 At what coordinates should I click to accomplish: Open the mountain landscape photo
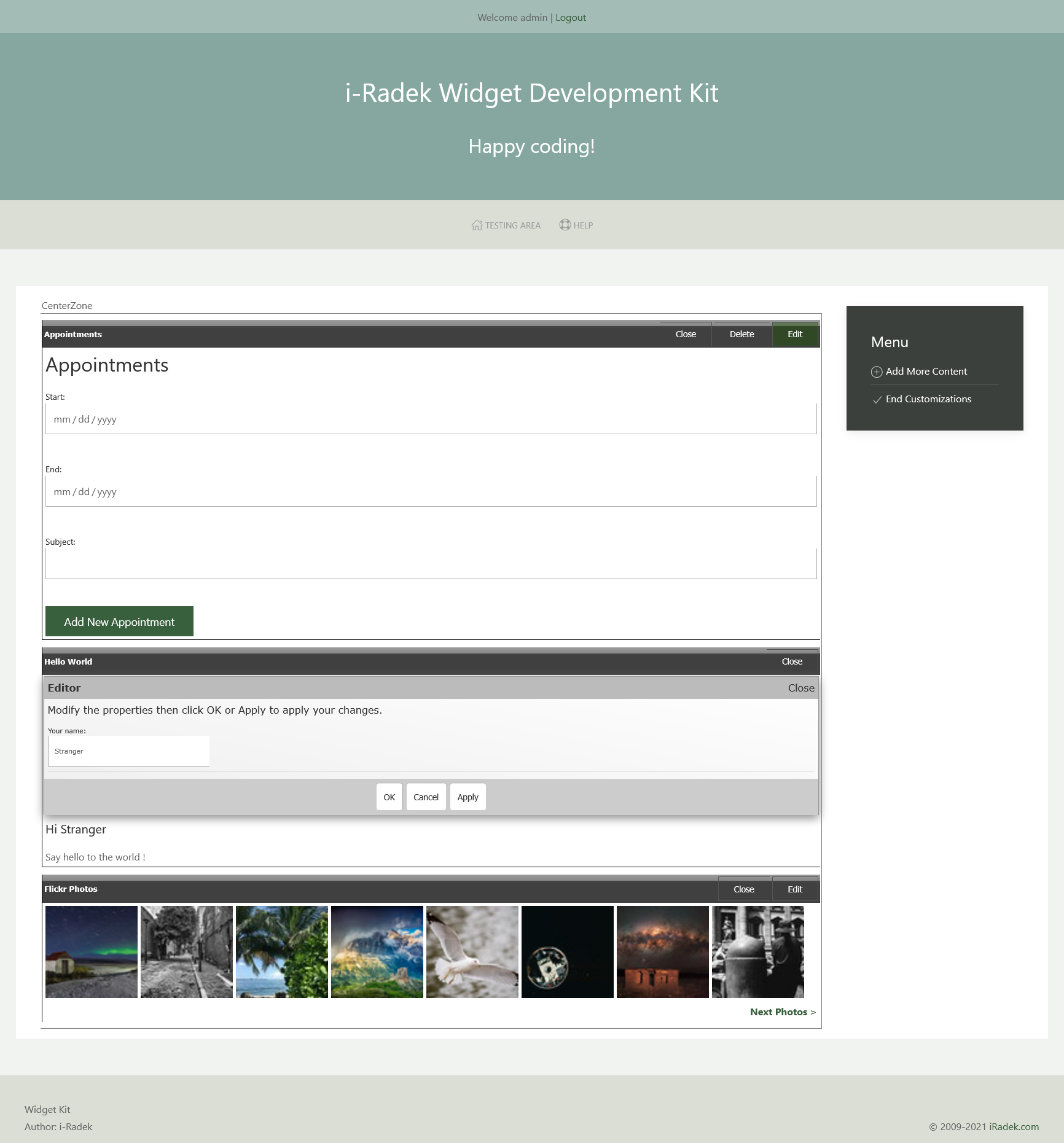click(x=377, y=952)
